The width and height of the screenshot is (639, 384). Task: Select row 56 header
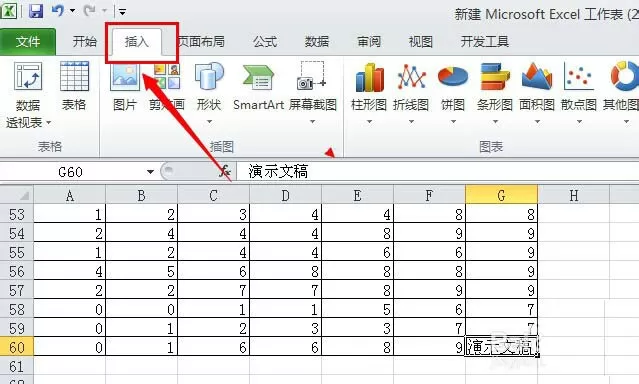click(16, 271)
